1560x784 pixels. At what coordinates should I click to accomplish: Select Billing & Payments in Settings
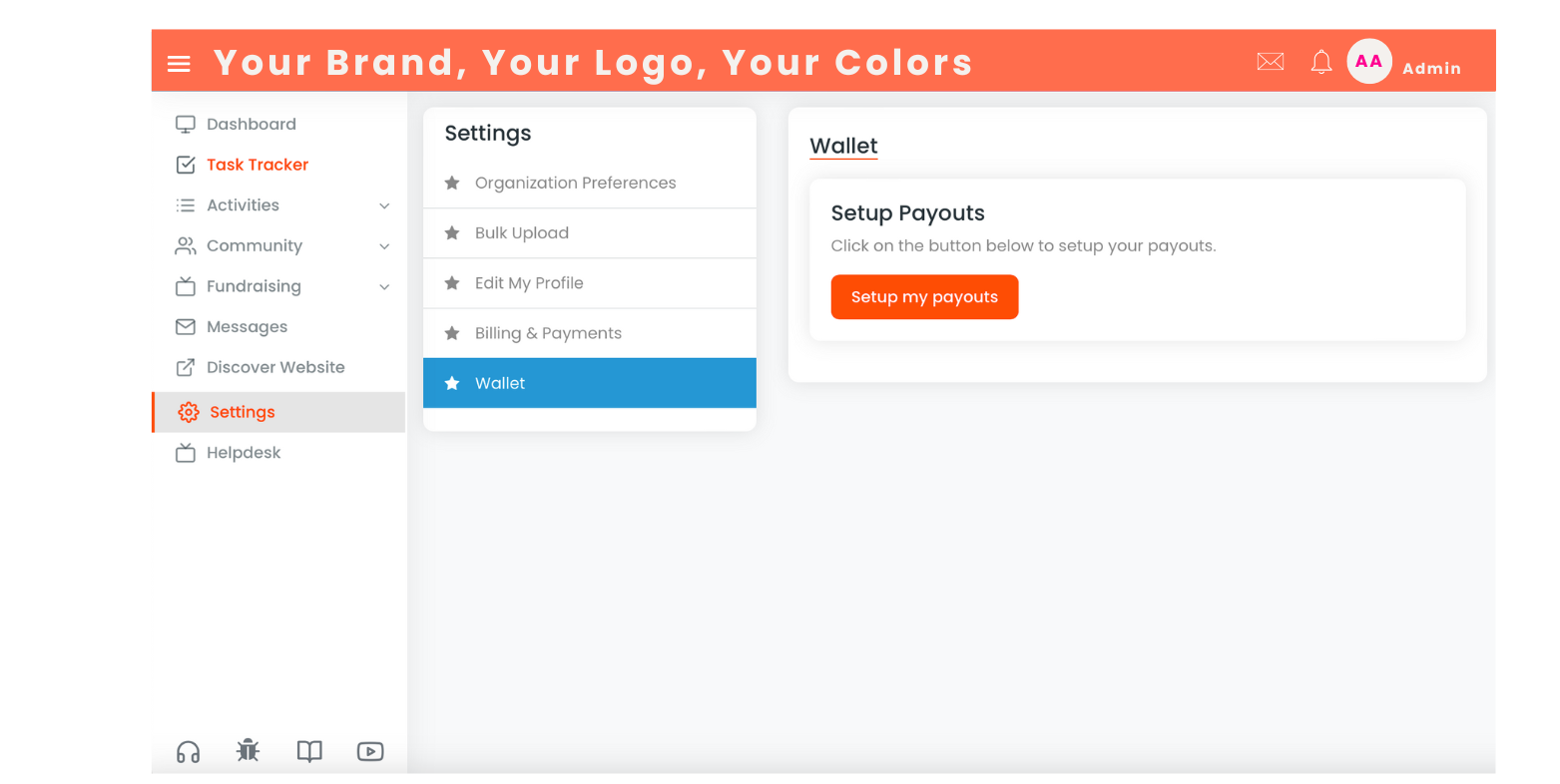tap(589, 333)
